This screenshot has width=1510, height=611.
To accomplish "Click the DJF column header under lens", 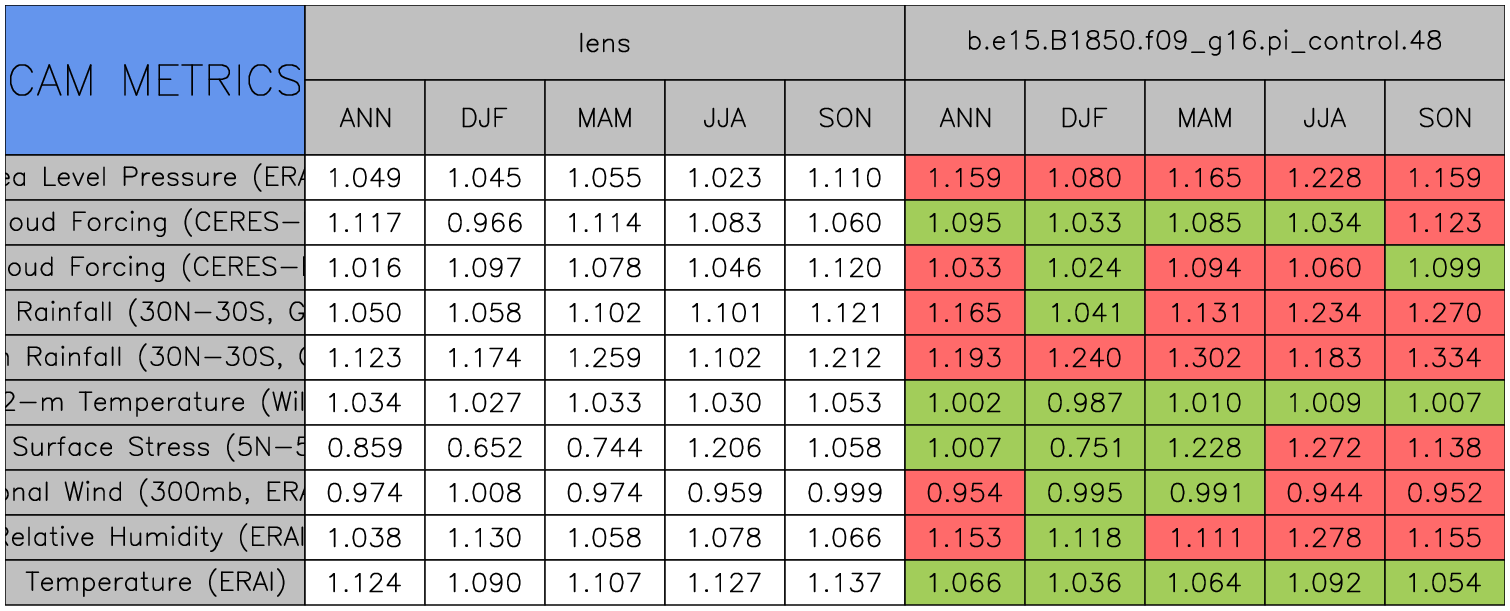I will 485,118.
